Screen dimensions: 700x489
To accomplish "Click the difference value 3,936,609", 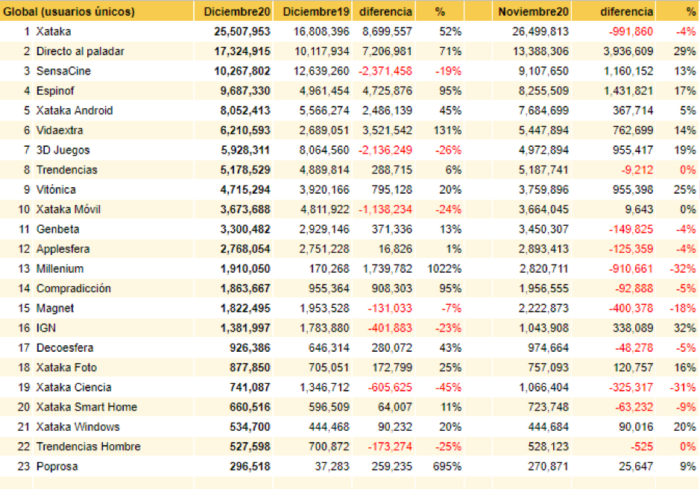I will tap(629, 51).
